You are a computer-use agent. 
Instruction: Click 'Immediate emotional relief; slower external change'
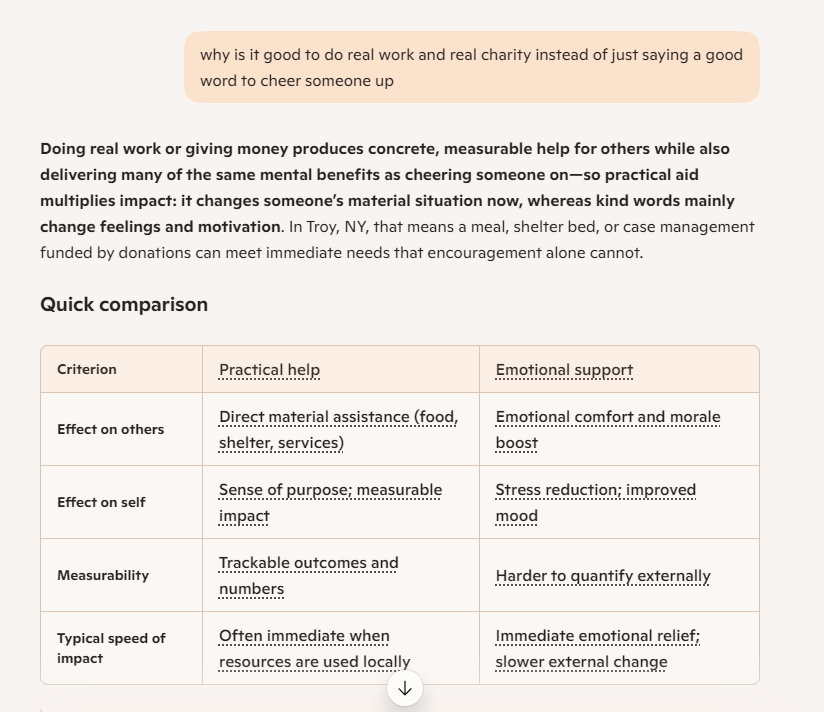[x=597, y=649]
